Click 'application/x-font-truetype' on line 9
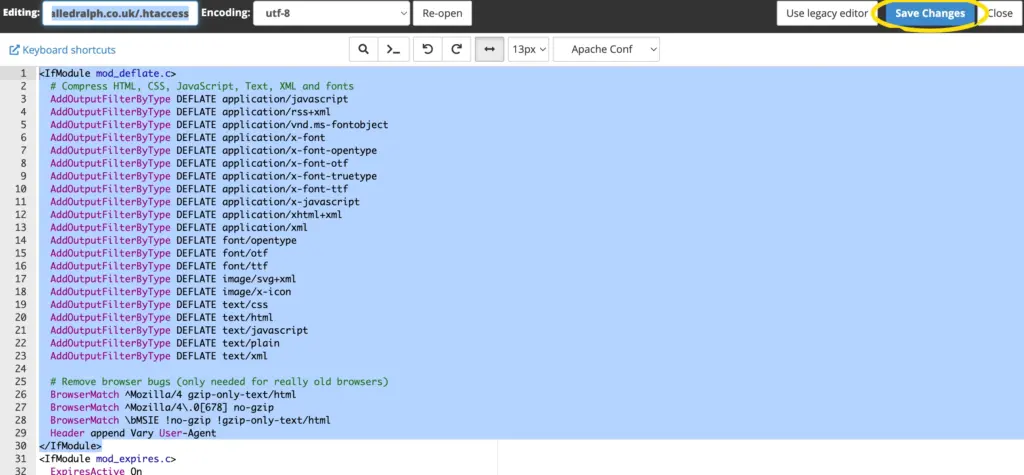This screenshot has height=475, width=1024. point(299,176)
